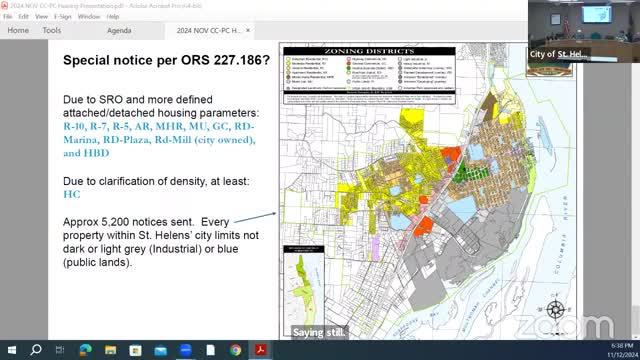Viewport: 640px width, 360px height.
Task: Open File Explorer from the taskbar
Action: click(x=111, y=350)
